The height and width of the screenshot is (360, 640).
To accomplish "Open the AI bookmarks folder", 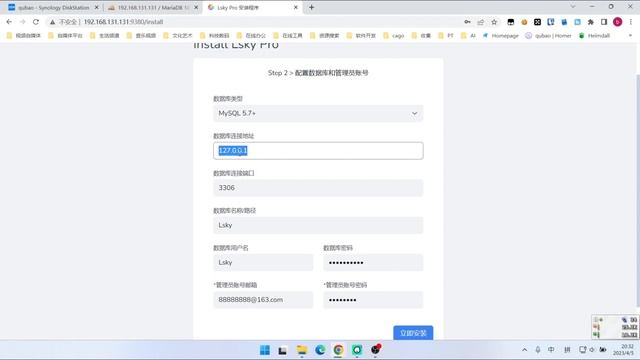I will point(468,36).
